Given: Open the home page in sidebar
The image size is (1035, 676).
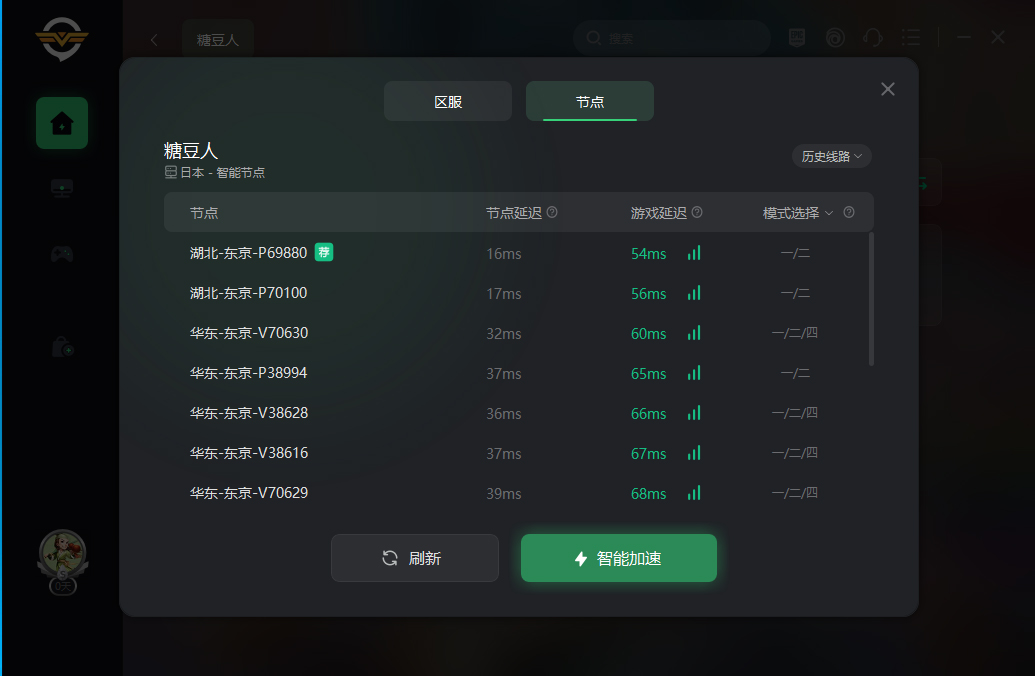Looking at the screenshot, I should tap(62, 123).
